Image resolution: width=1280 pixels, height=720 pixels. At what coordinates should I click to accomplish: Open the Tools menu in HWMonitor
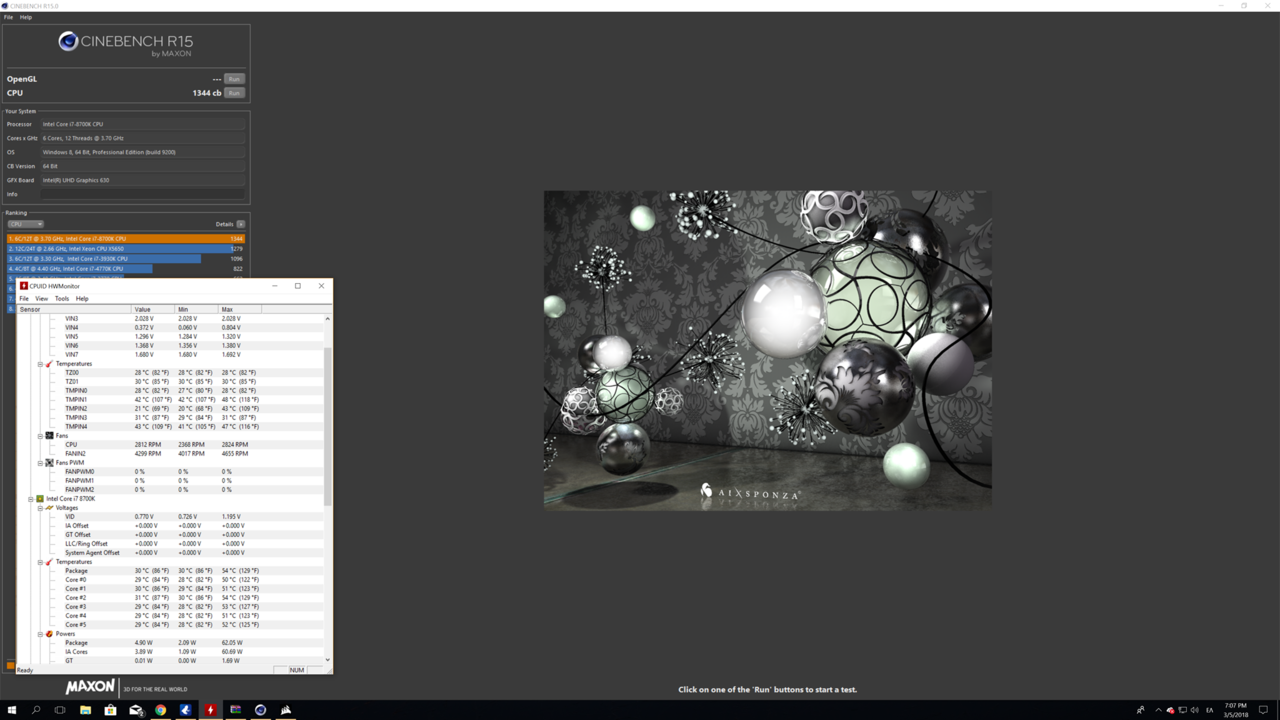[62, 299]
